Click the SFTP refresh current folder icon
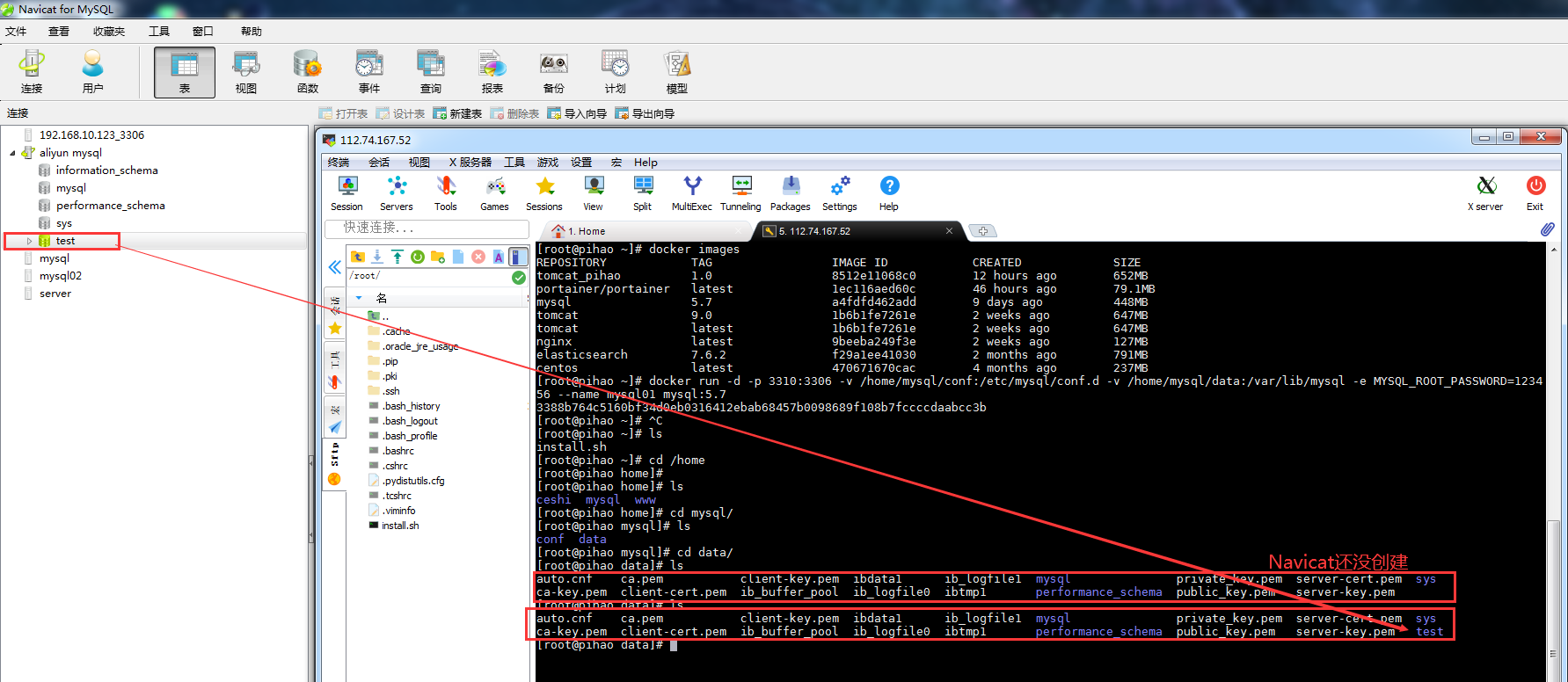The width and height of the screenshot is (1568, 682). coord(418,257)
